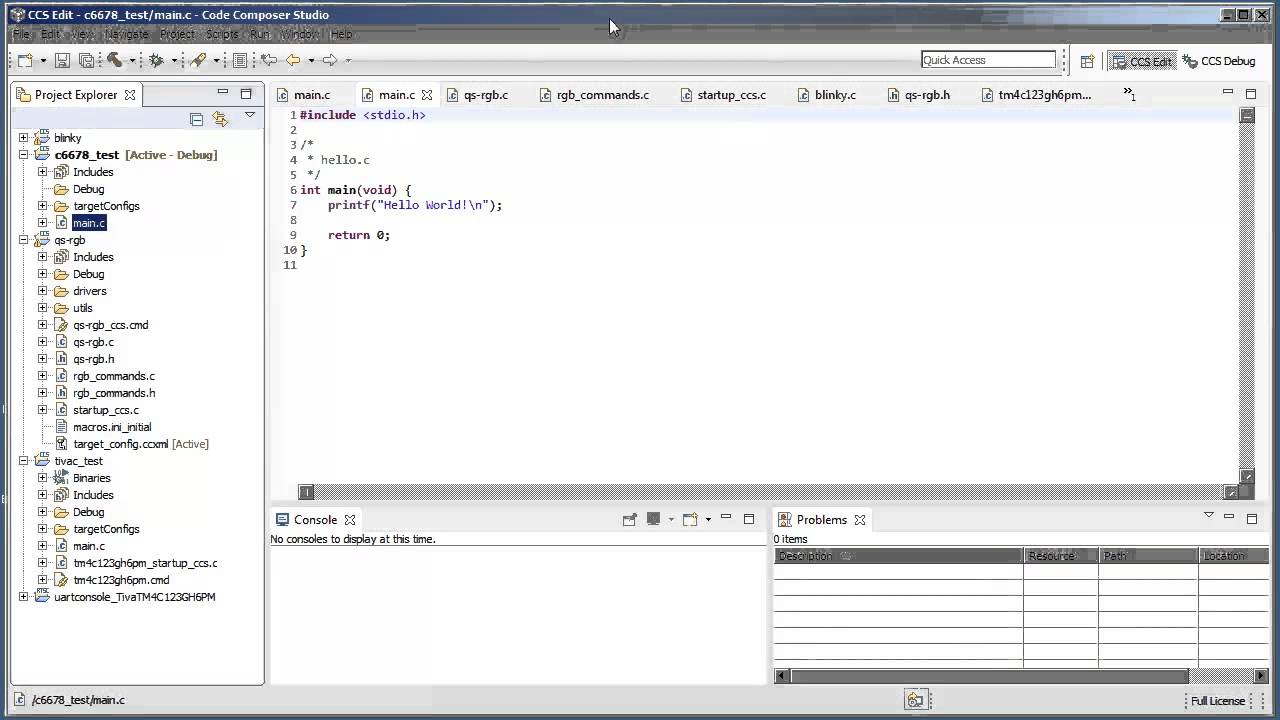1280x720 pixels.
Task: Close the active main.c editor tab
Action: pos(427,95)
